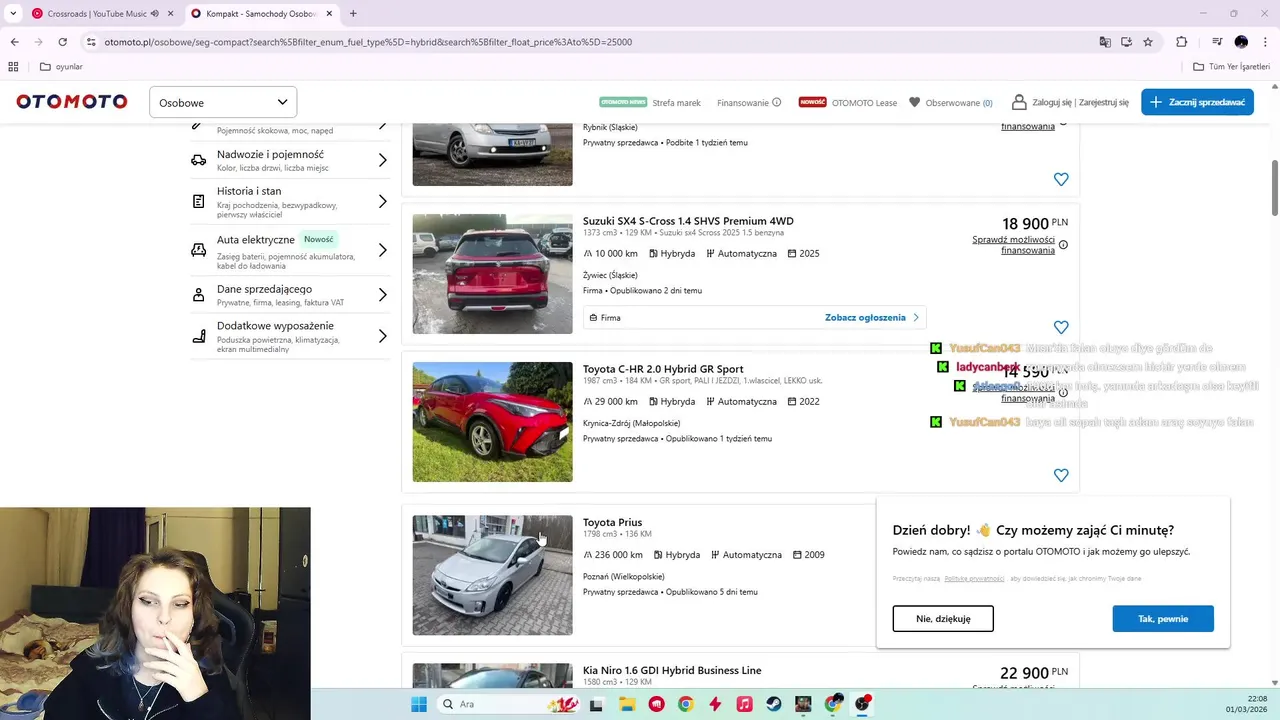The image size is (1280, 720).
Task: Expand Historia i stan filter
Action: coord(289,201)
